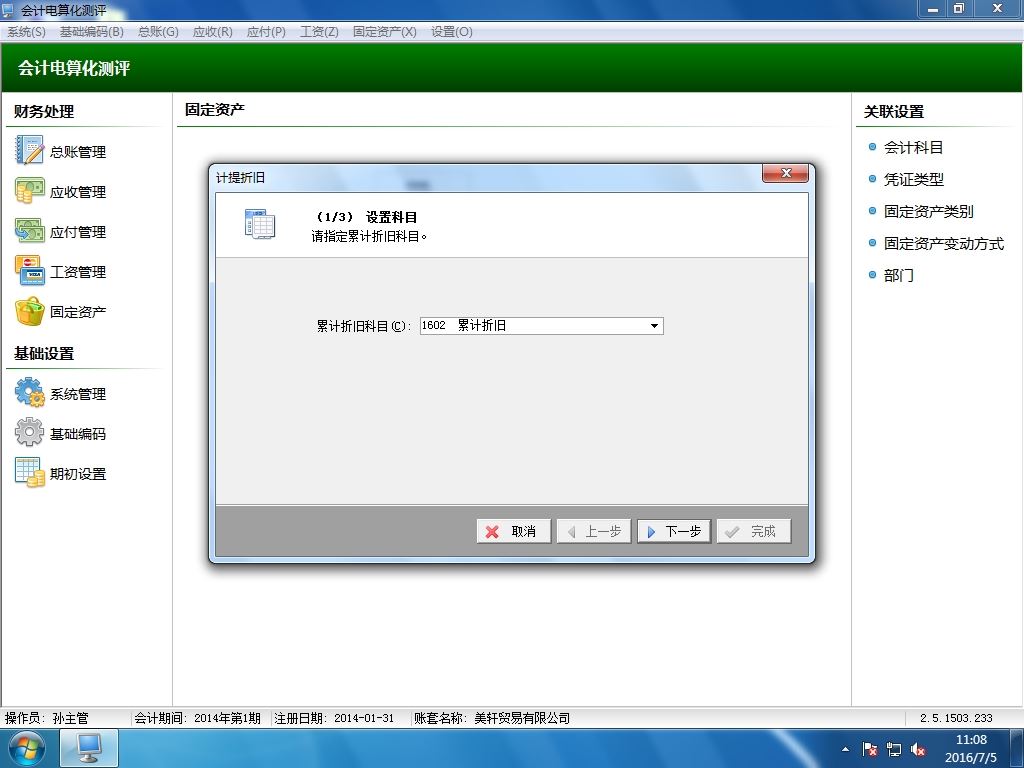Open the 部门 link
1024x768 pixels.
pyautogui.click(x=899, y=276)
